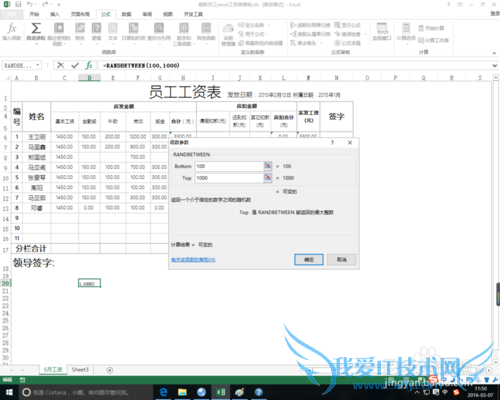Image resolution: width=500 pixels, height=400 pixels.
Task: Click the Bottom input field containing 100
Action: click(229, 166)
